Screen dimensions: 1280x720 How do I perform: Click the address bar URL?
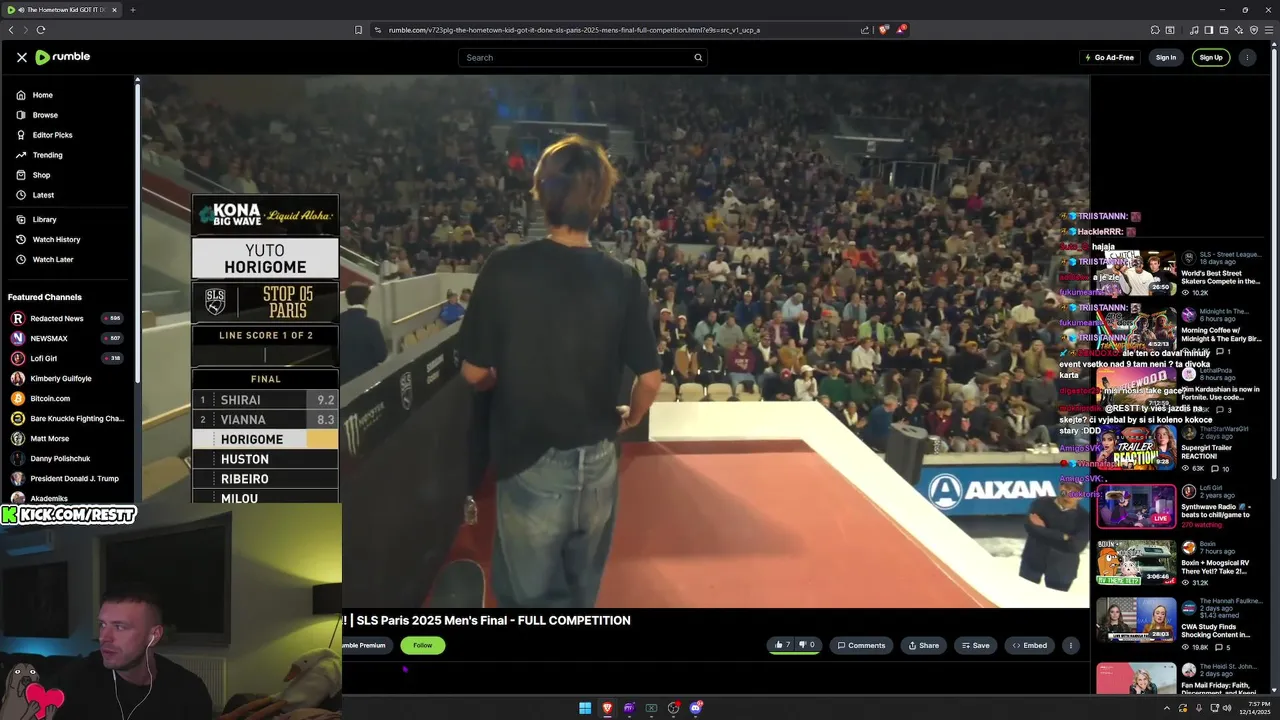point(574,30)
